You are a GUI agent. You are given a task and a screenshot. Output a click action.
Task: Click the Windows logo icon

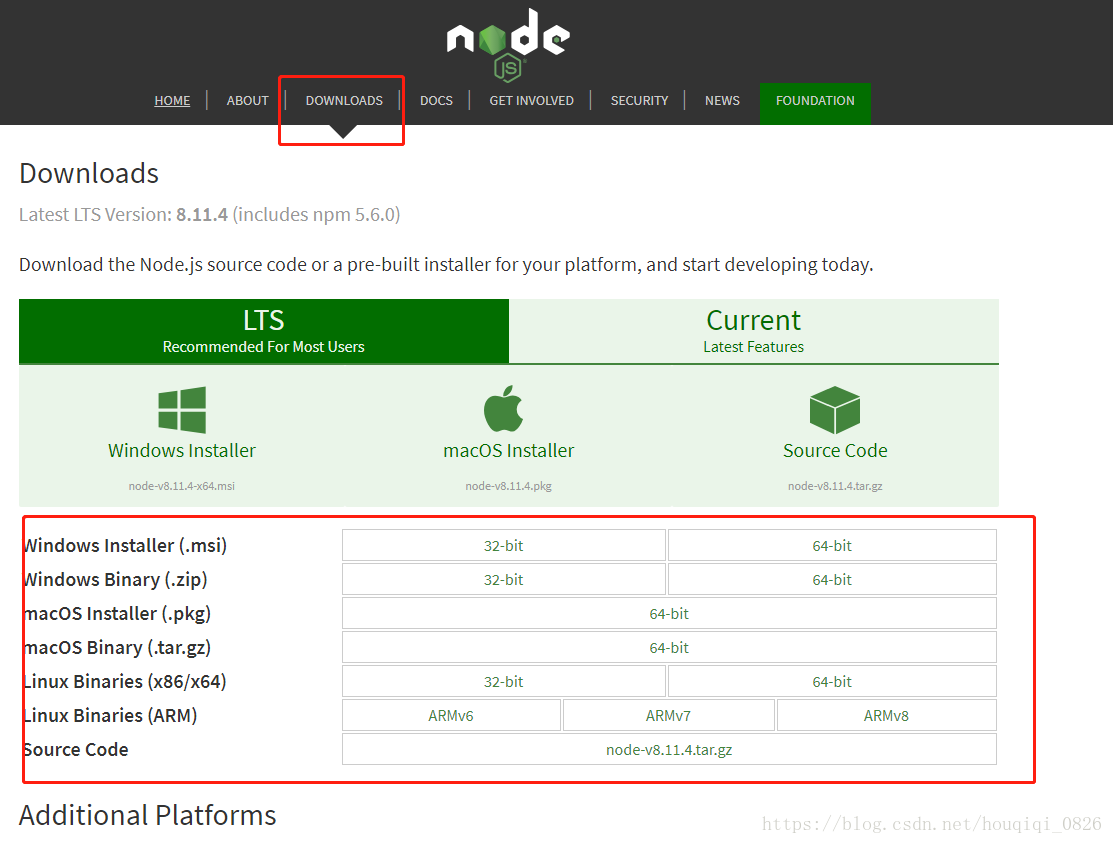[182, 410]
